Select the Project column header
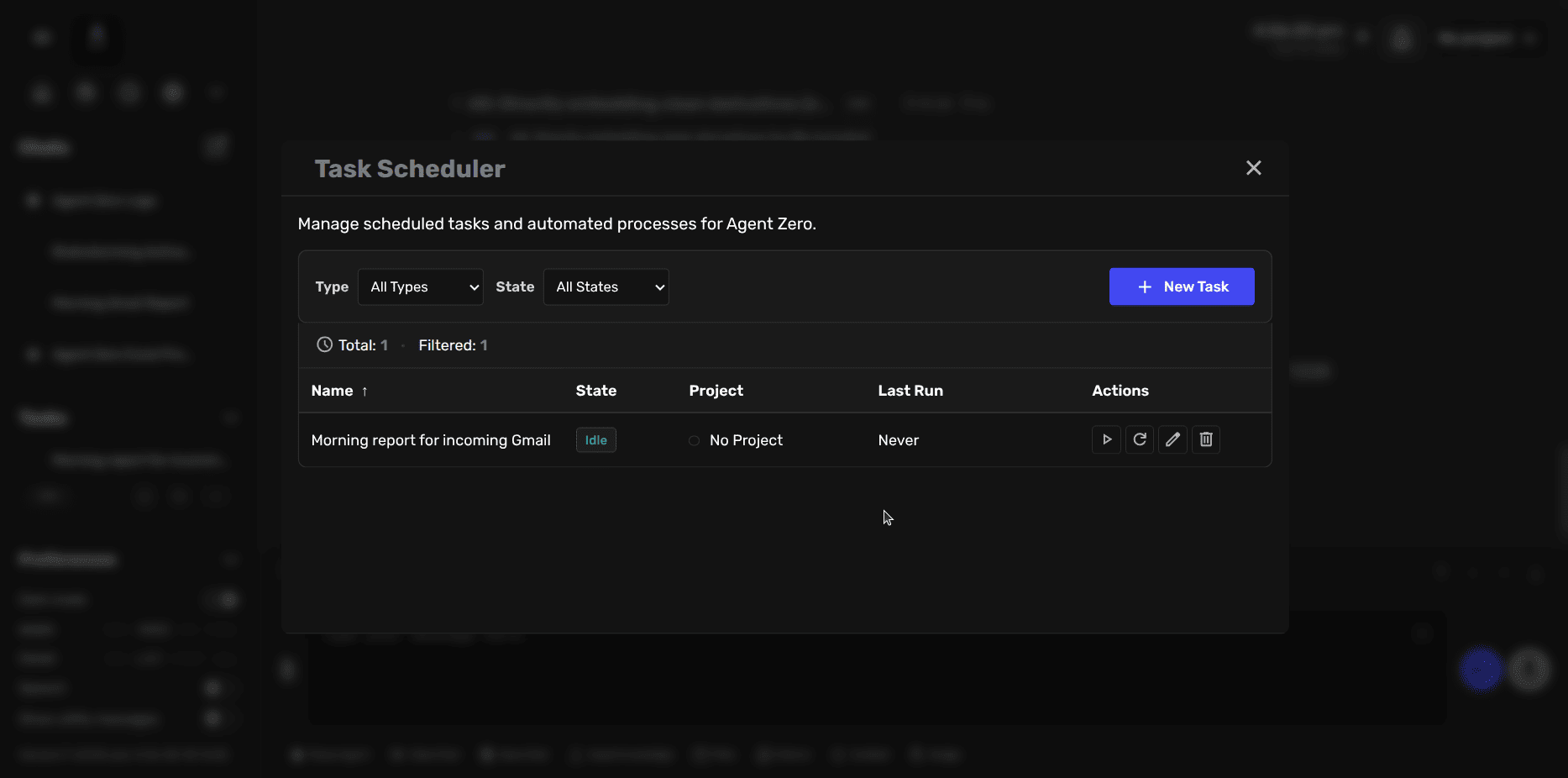 (x=716, y=391)
